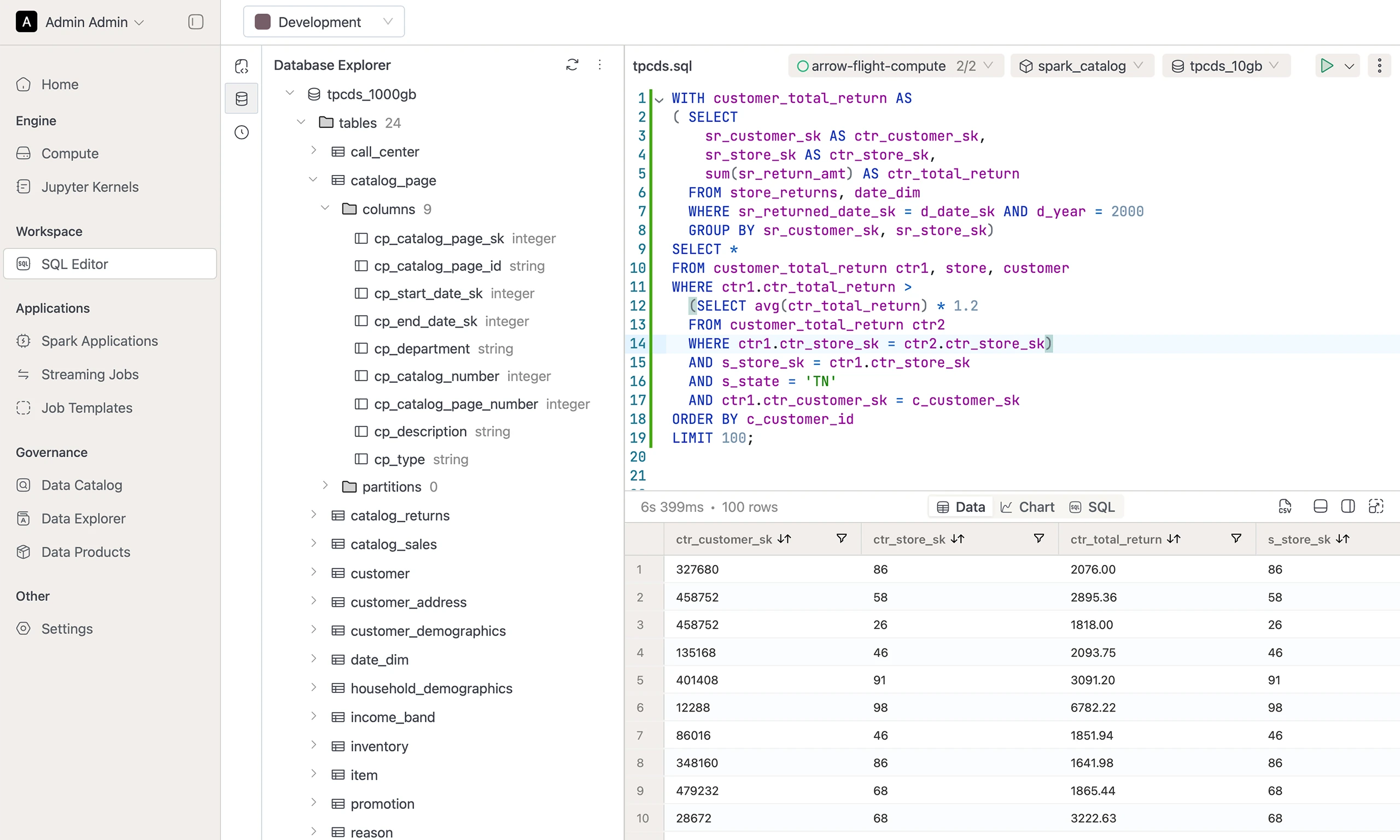Screen dimensions: 1400x840
Task: Switch to side panel layout
Action: pos(1348,506)
